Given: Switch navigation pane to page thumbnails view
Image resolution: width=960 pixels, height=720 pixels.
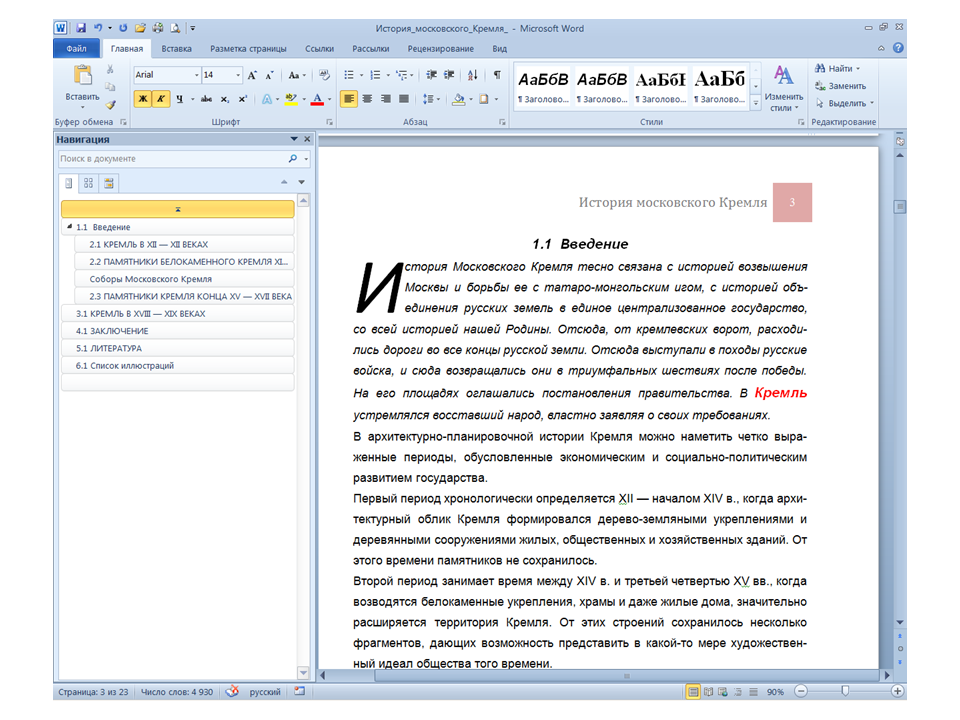Looking at the screenshot, I should pos(89,183).
